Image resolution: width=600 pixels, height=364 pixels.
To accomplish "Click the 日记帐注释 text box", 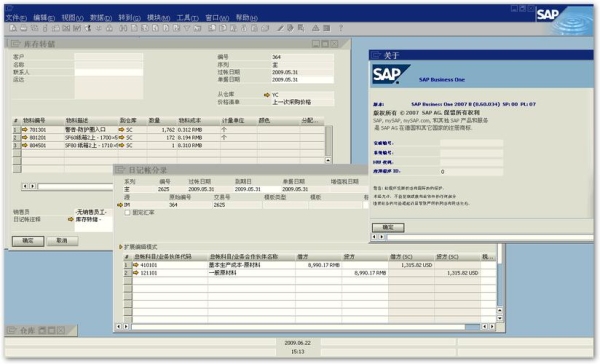I will pos(94,224).
